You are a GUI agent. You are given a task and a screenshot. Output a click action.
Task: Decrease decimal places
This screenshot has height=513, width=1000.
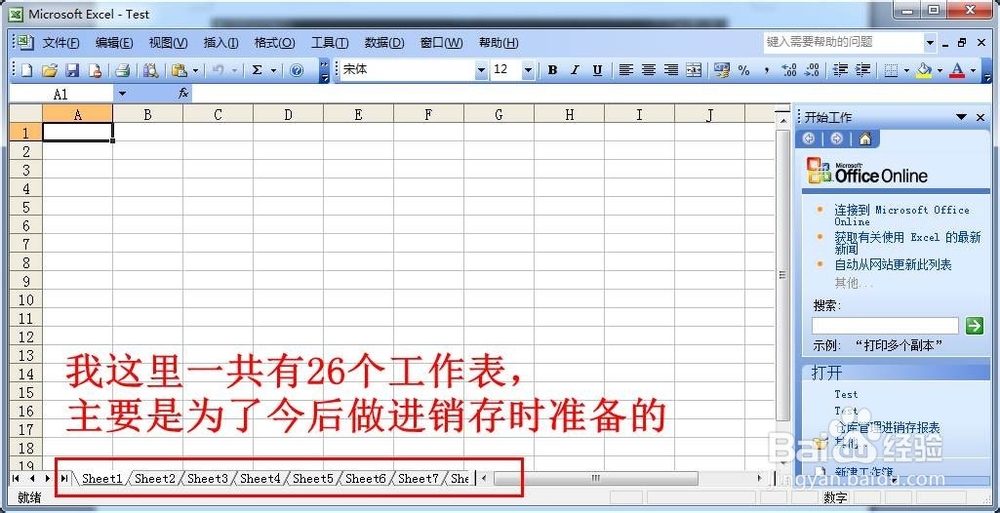tap(812, 70)
